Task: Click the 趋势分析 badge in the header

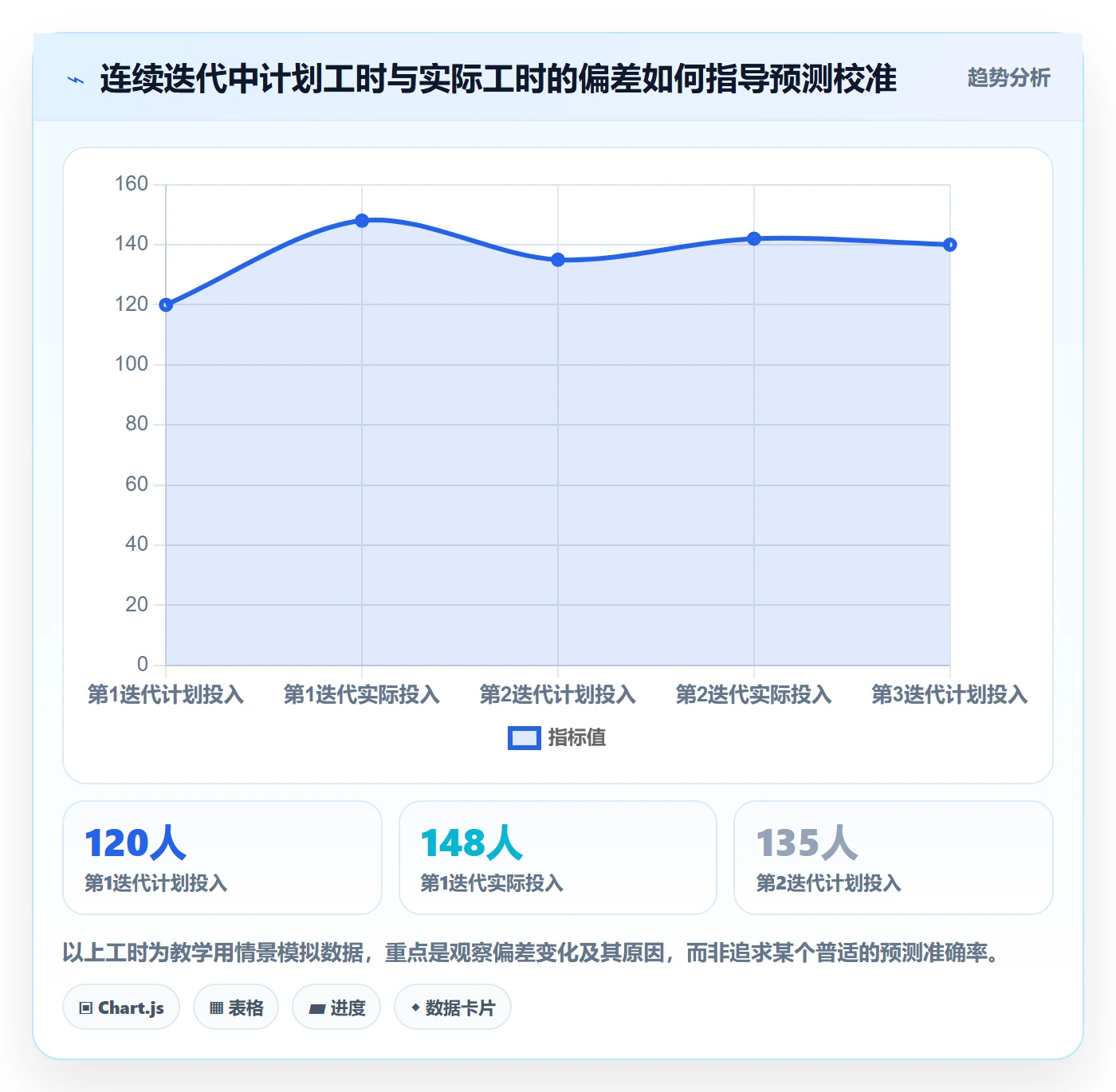Action: click(x=1008, y=77)
